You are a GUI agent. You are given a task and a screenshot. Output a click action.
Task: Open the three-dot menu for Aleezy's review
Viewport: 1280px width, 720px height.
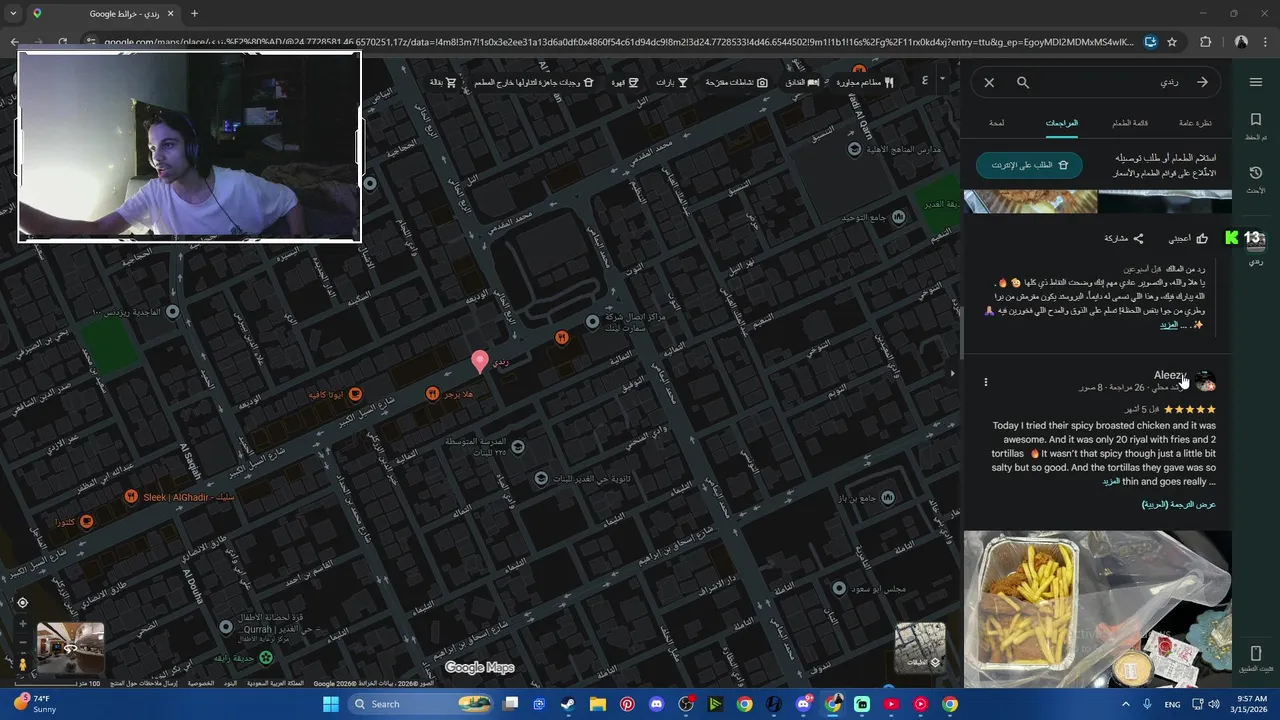point(986,382)
